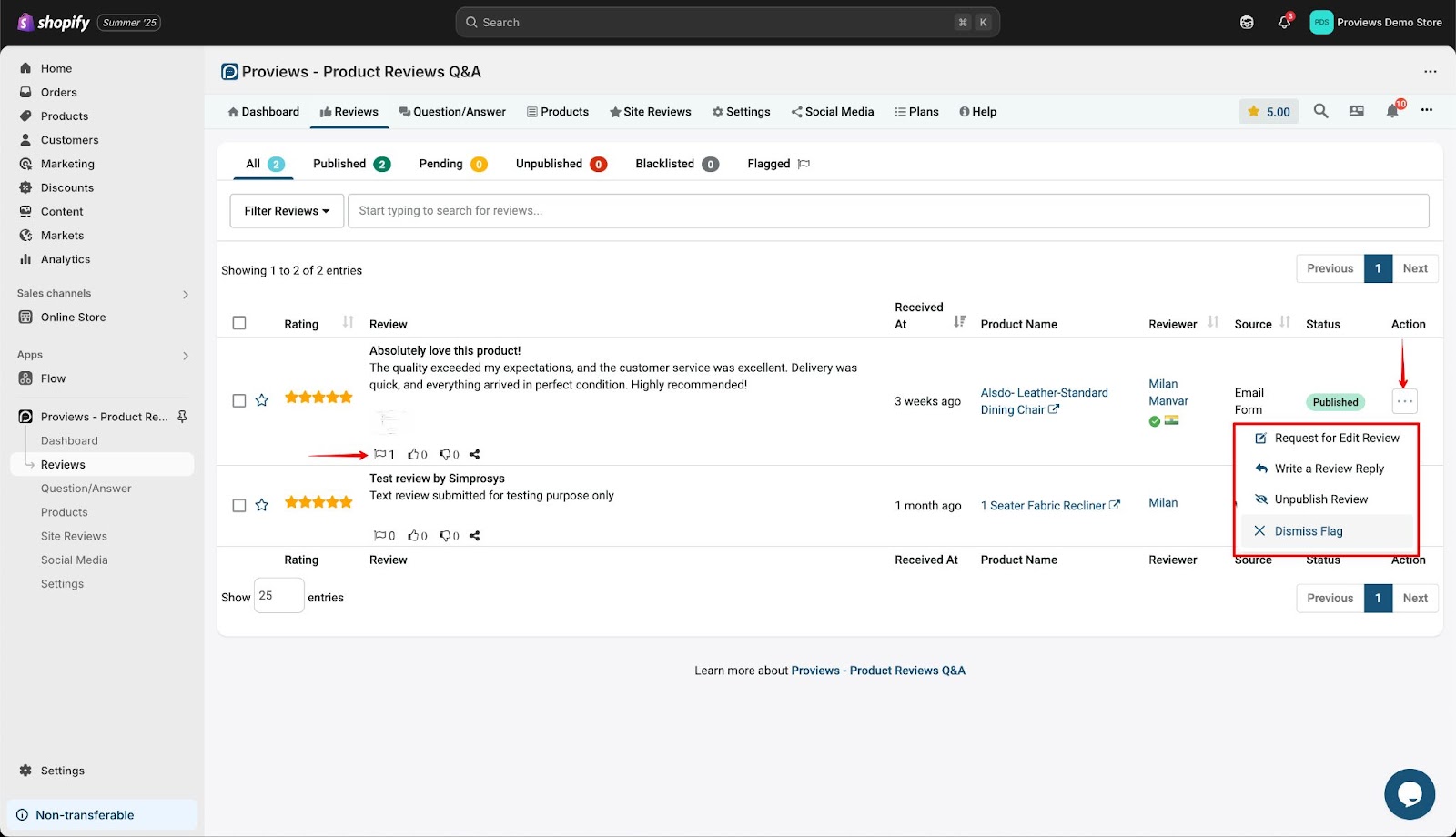The height and width of the screenshot is (837, 1456).
Task: Click the 5.00 star rating badge
Action: (x=1269, y=112)
